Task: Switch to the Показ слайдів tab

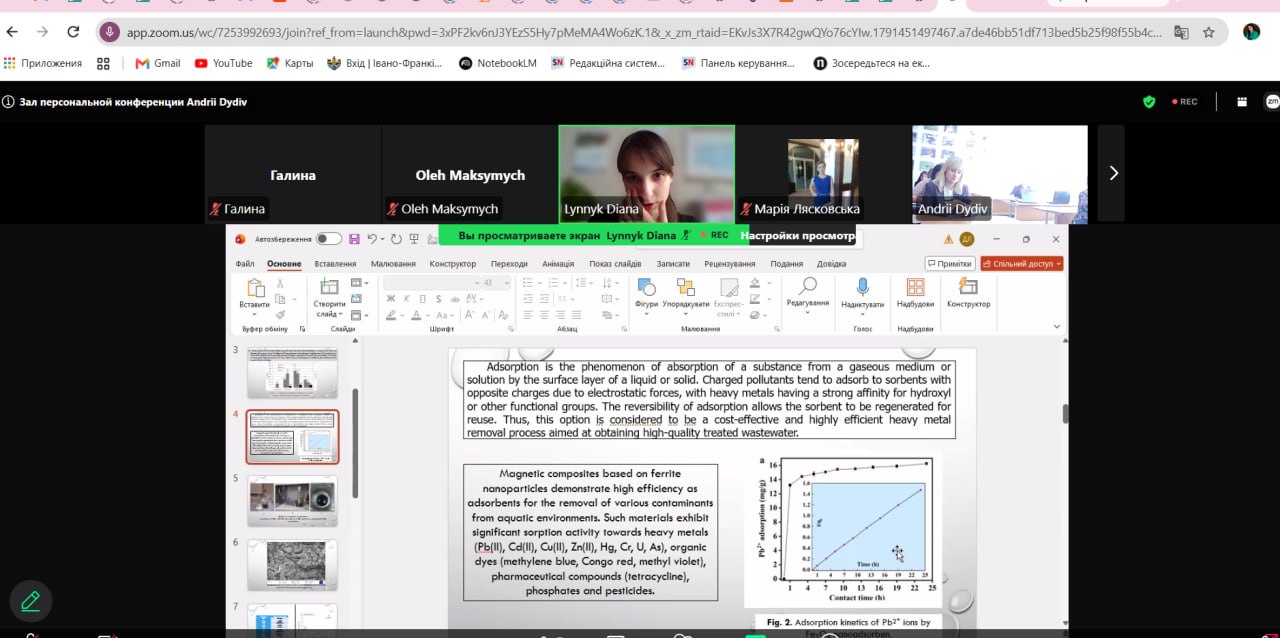Action: pos(615,264)
